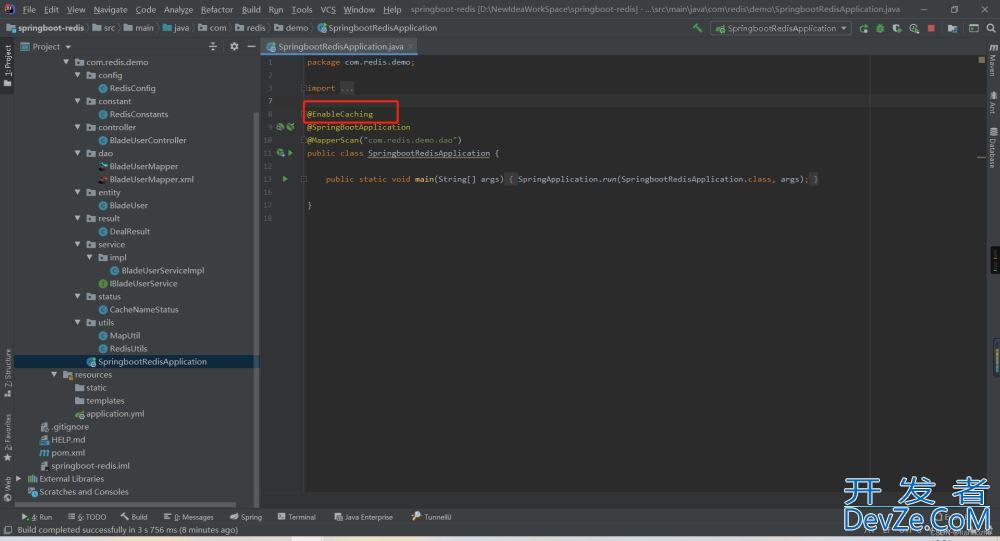Select BladeUserServiceImpl in the project tree
The image size is (1000, 541).
pos(163,270)
